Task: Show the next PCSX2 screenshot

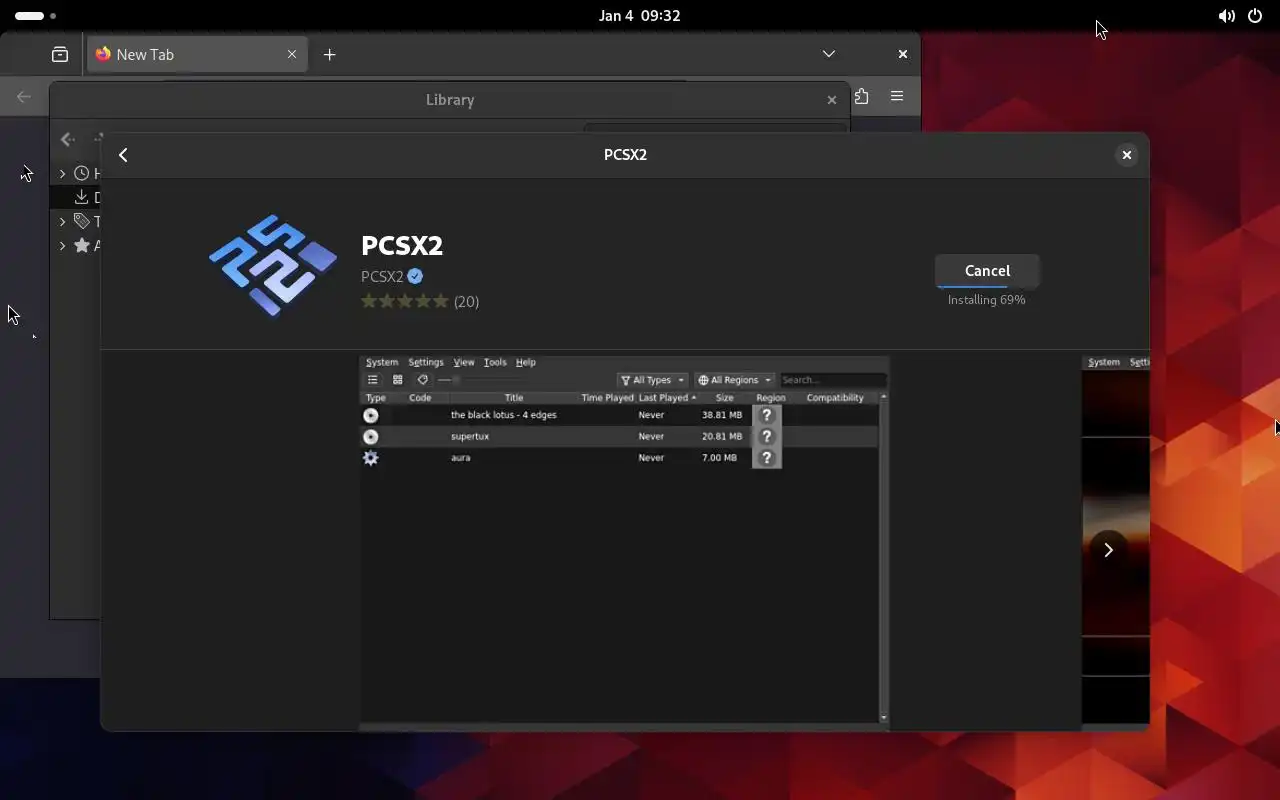Action: point(1108,549)
